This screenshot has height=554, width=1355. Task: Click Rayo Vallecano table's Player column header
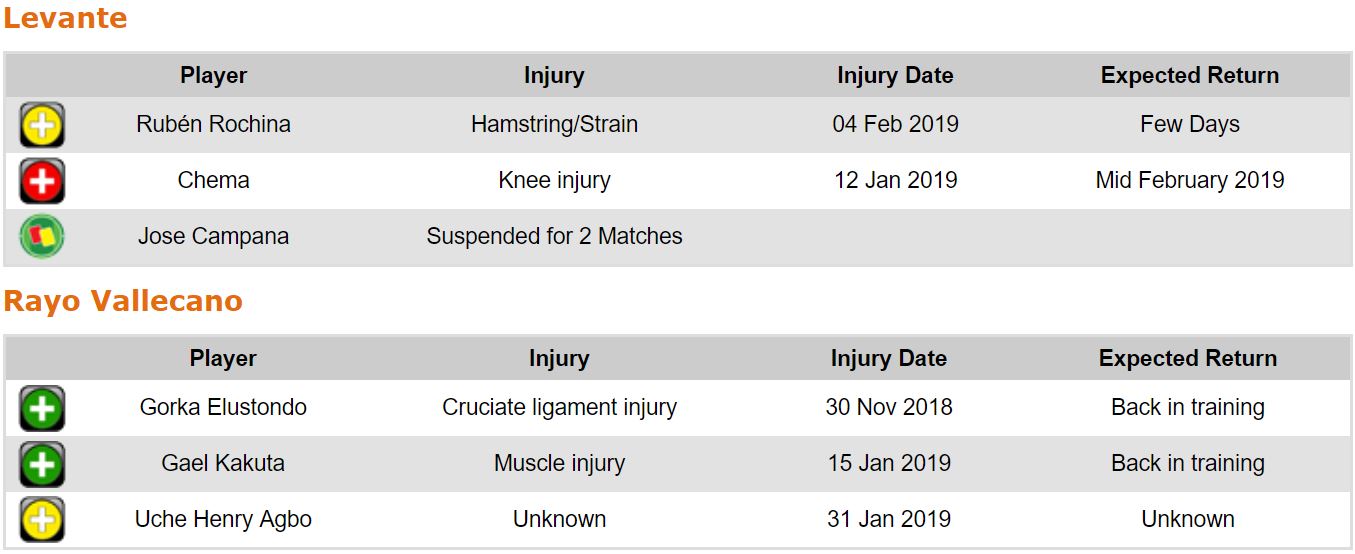point(223,359)
